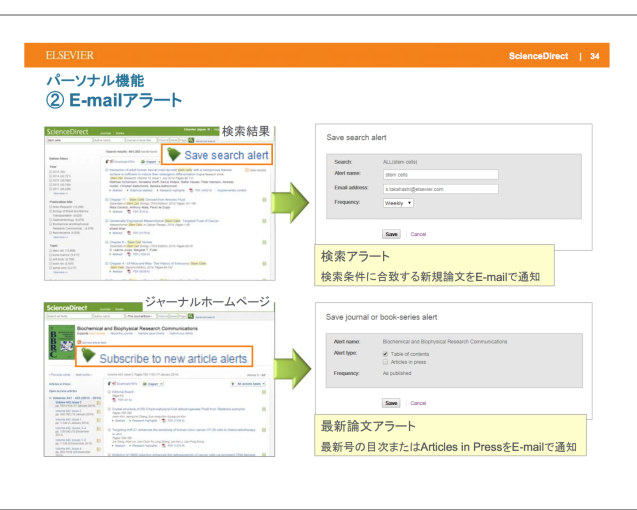The width and height of the screenshot is (637, 510).
Task: Open the Abstract link of the first result
Action: click(x=117, y=190)
